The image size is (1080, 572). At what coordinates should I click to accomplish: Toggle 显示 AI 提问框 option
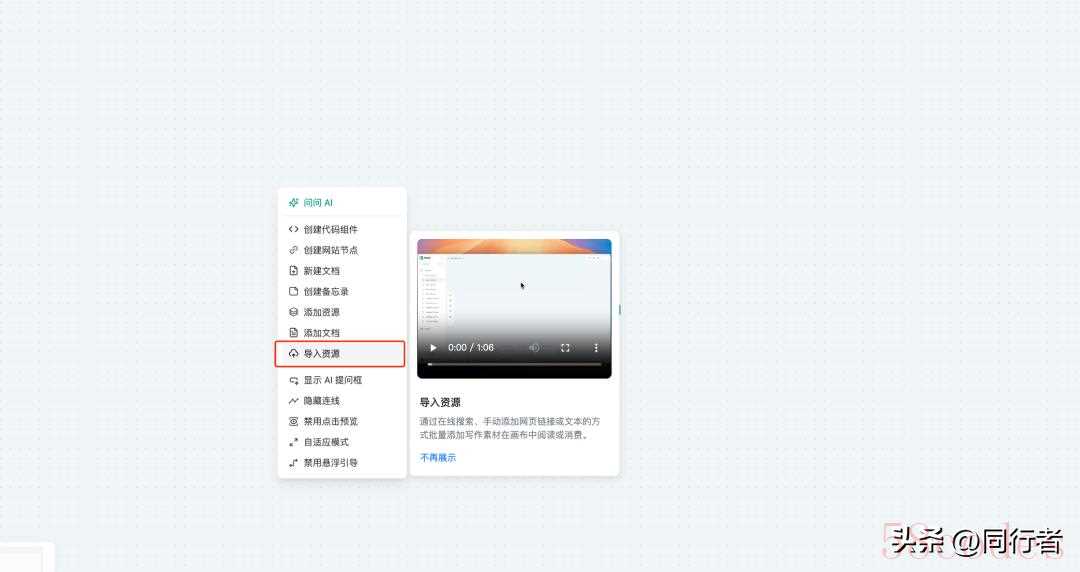[x=342, y=380]
